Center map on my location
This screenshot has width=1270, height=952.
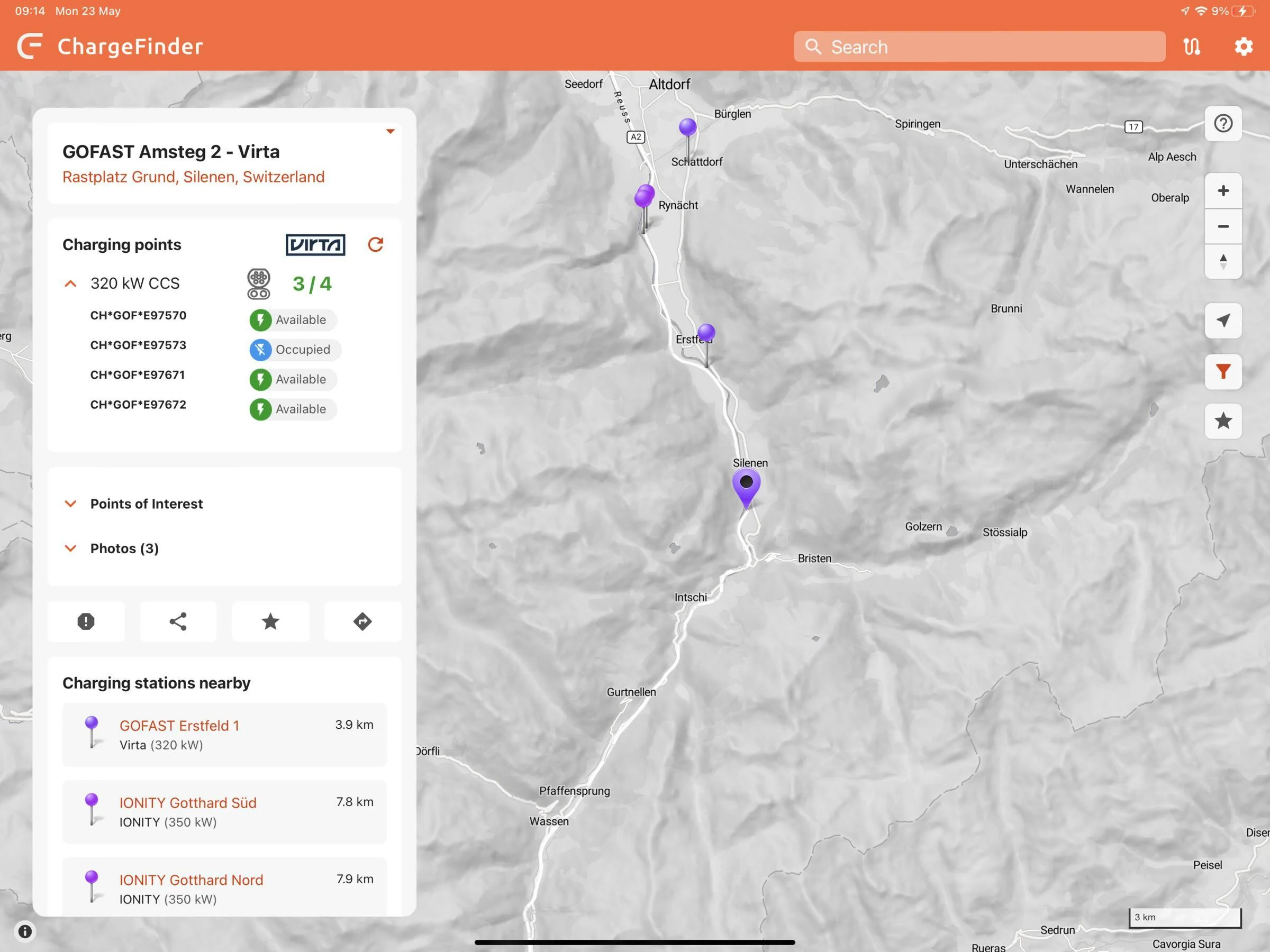click(x=1223, y=320)
